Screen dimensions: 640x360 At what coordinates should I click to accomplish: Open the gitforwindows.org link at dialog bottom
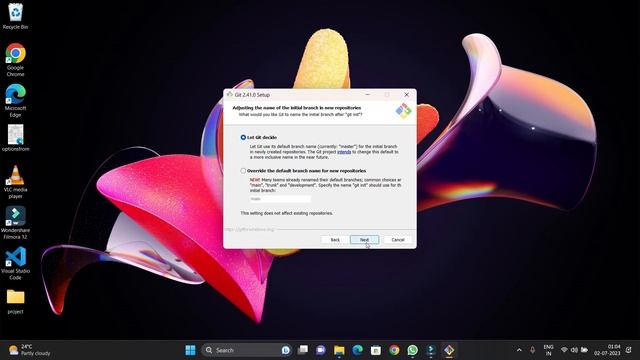click(x=250, y=229)
